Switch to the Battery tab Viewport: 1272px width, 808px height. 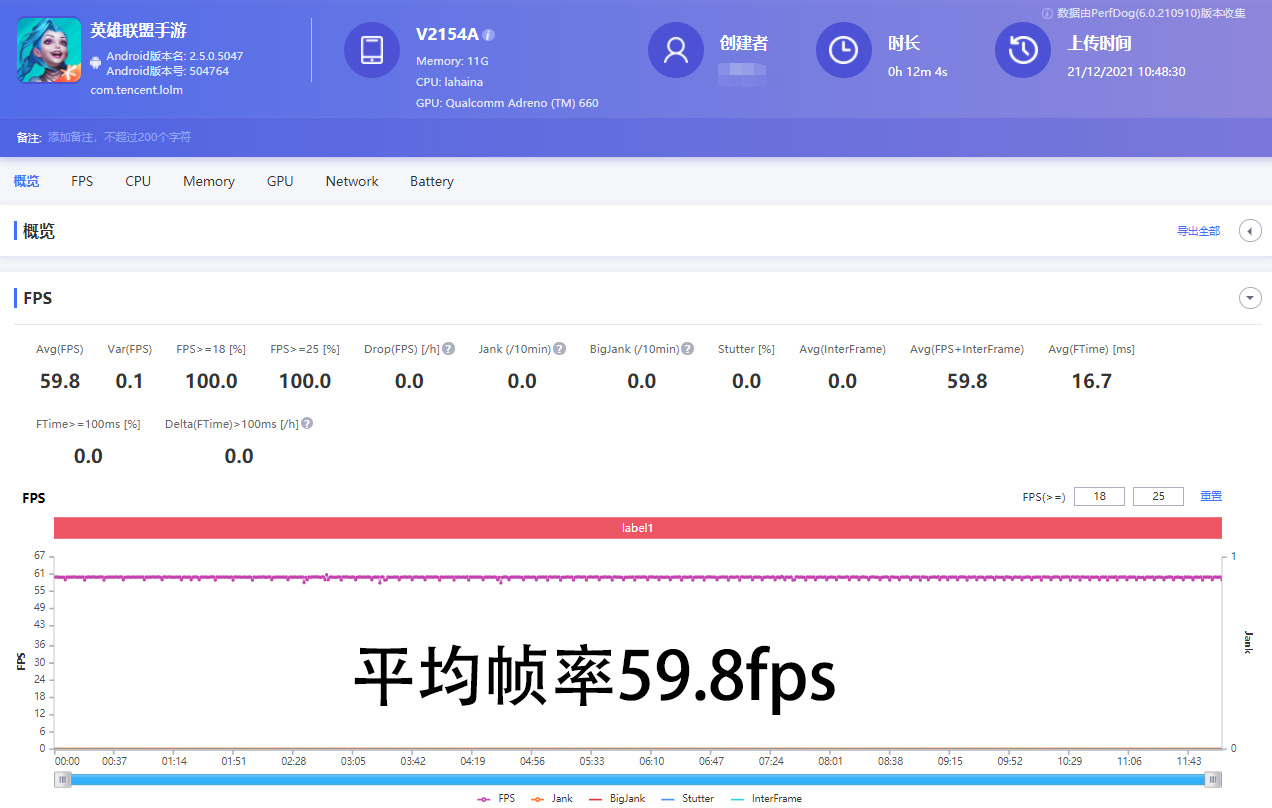click(431, 181)
